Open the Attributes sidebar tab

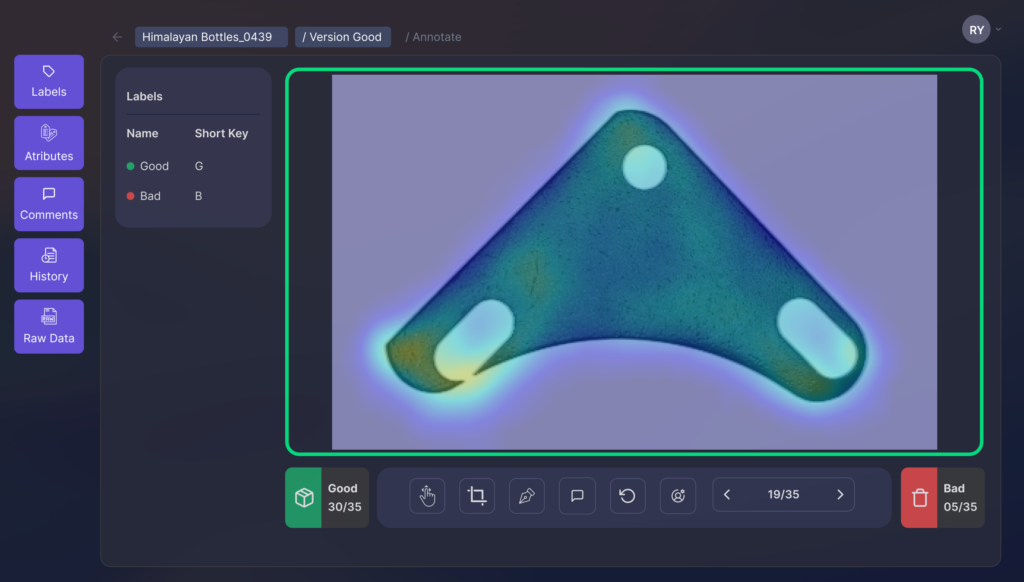pyautogui.click(x=49, y=143)
